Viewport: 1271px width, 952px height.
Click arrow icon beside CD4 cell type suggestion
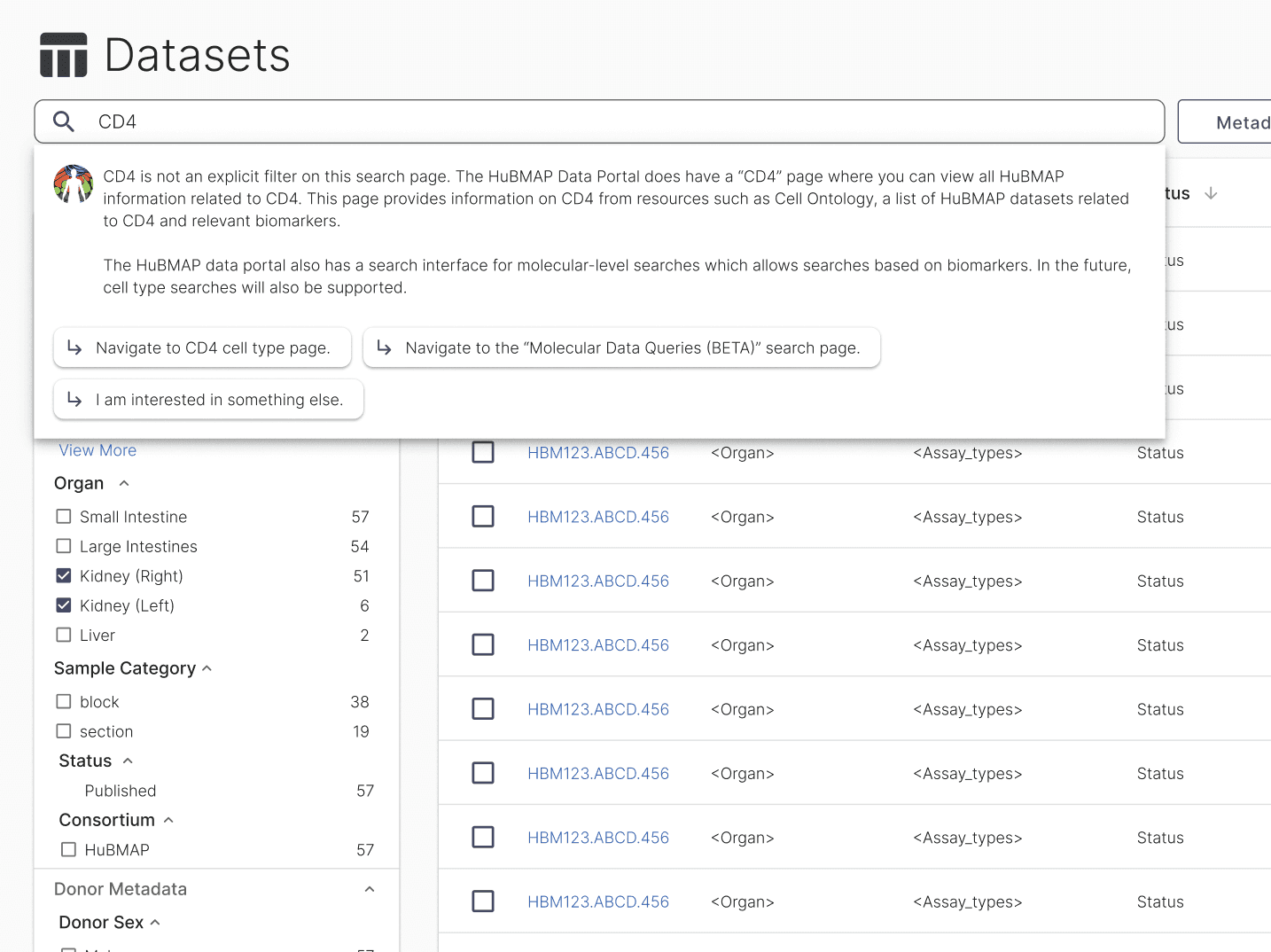(x=75, y=347)
